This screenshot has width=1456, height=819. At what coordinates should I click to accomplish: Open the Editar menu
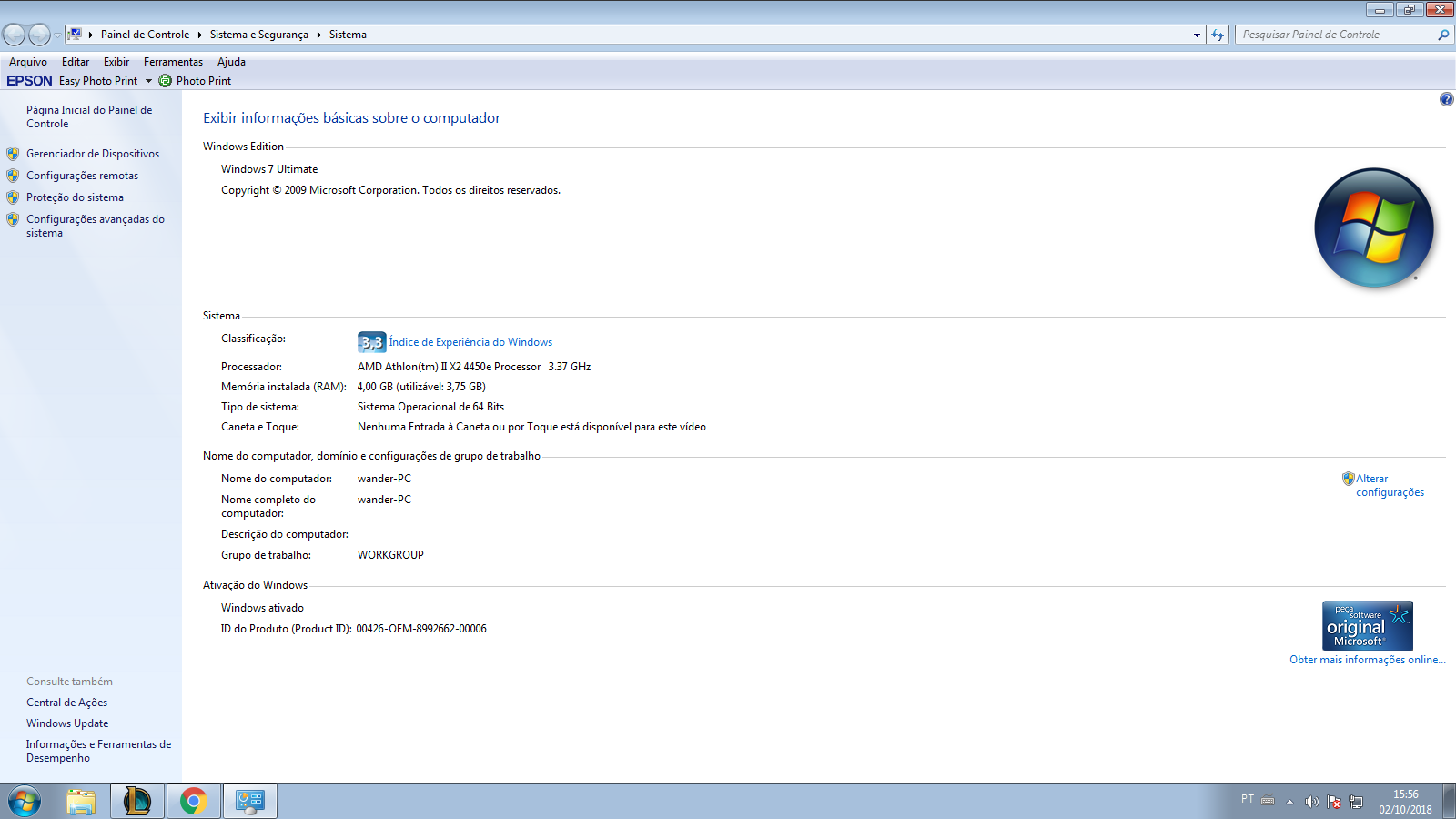coord(76,62)
